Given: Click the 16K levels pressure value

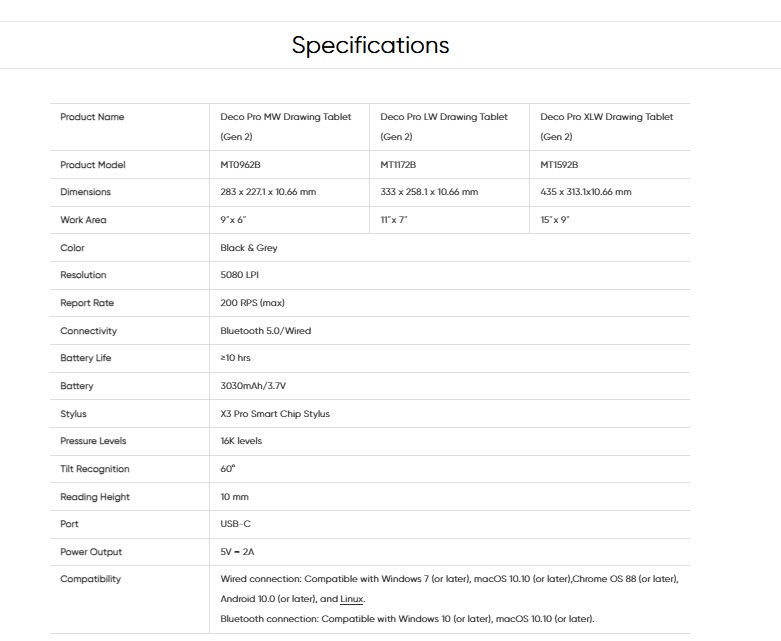Looking at the screenshot, I should 241,441.
